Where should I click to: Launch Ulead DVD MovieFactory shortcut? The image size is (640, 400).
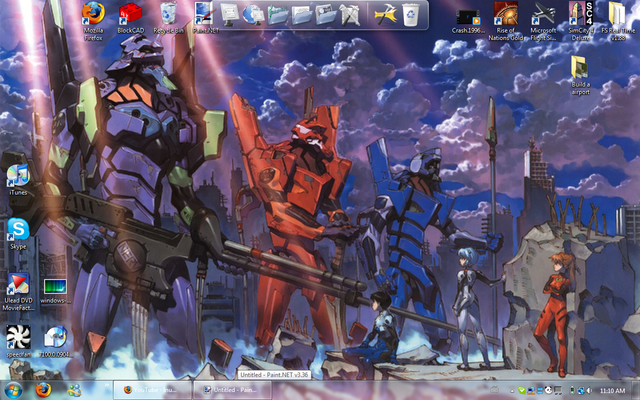[18, 292]
